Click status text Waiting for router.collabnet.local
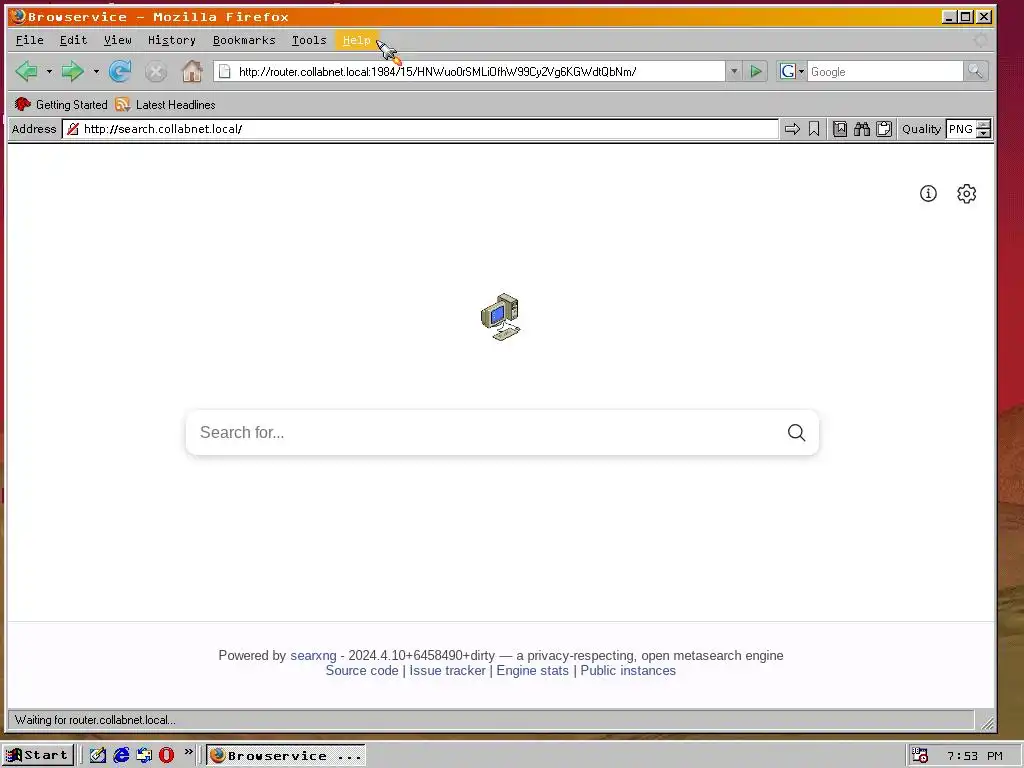Screen dimensions: 1024x768 pos(95,720)
